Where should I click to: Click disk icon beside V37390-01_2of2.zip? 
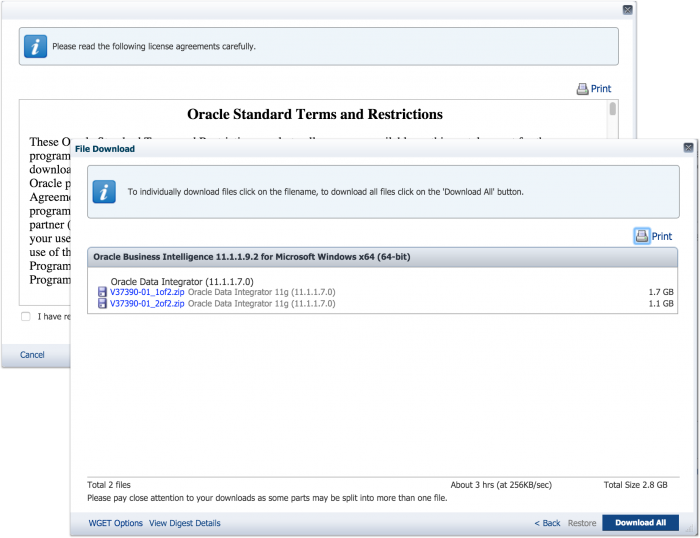102,304
